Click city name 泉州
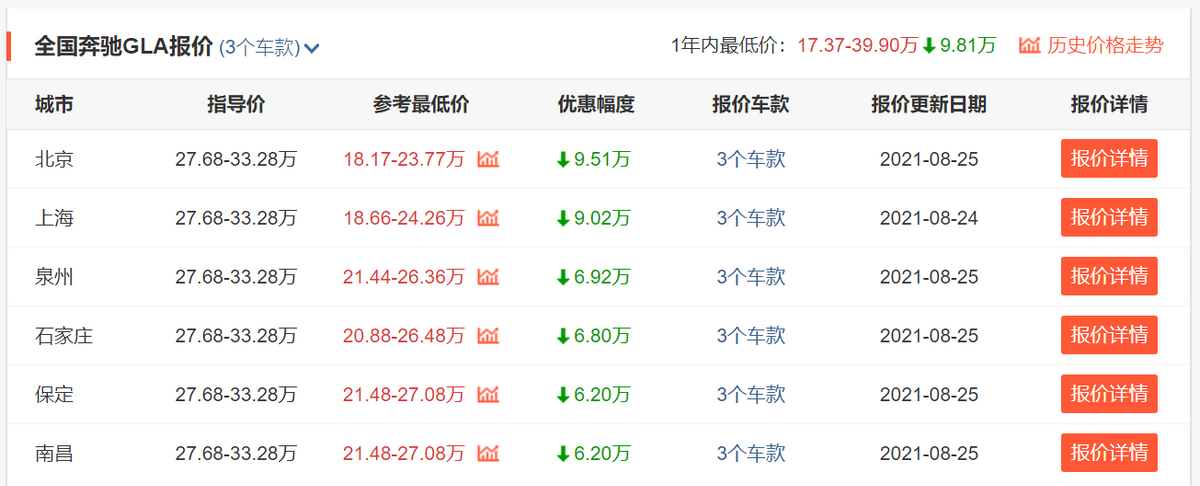The height and width of the screenshot is (486, 1200). [54, 277]
